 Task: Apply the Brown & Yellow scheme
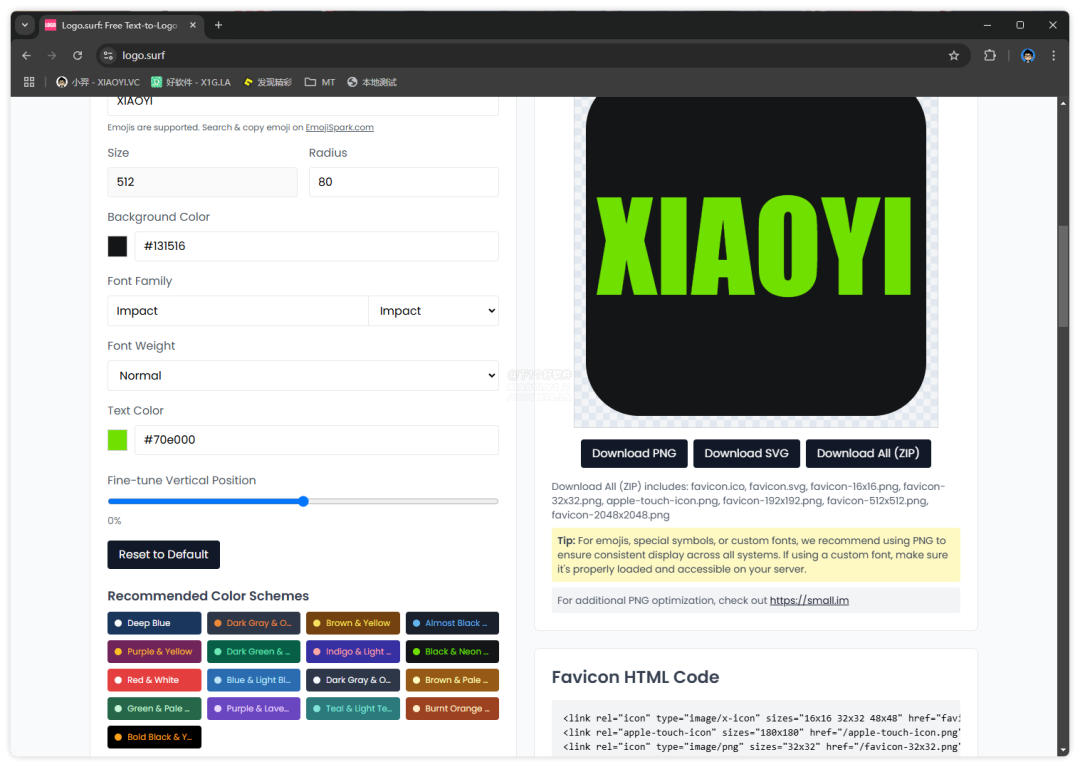click(353, 623)
